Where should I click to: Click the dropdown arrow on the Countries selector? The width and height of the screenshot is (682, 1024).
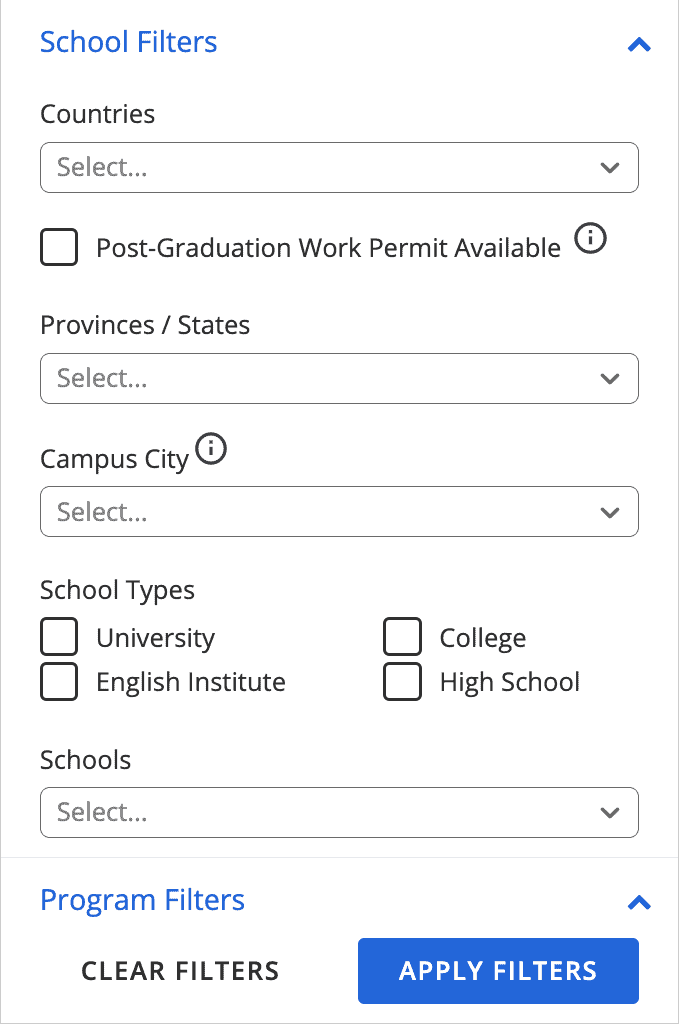tap(610, 168)
